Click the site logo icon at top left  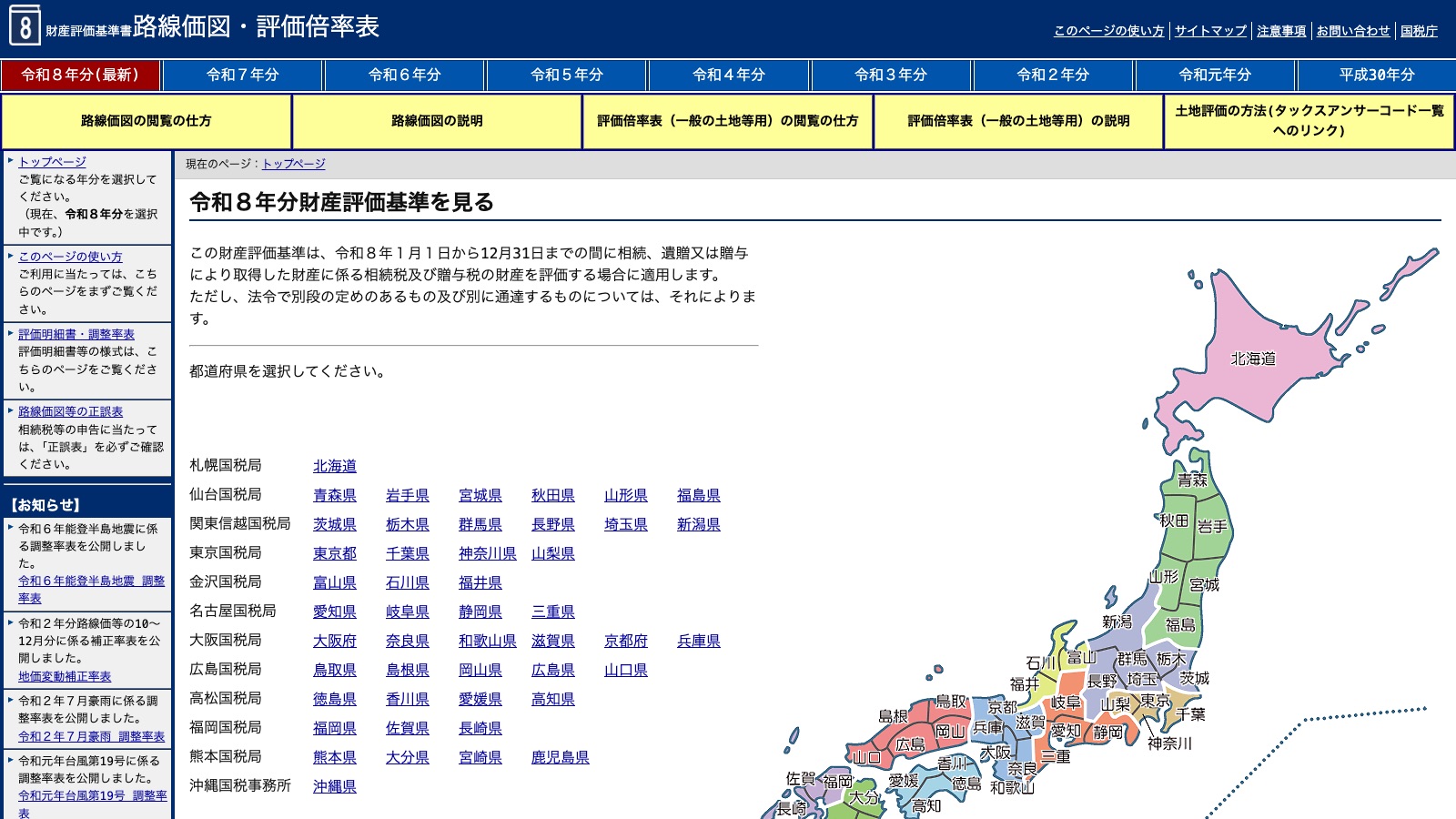pyautogui.click(x=25, y=25)
